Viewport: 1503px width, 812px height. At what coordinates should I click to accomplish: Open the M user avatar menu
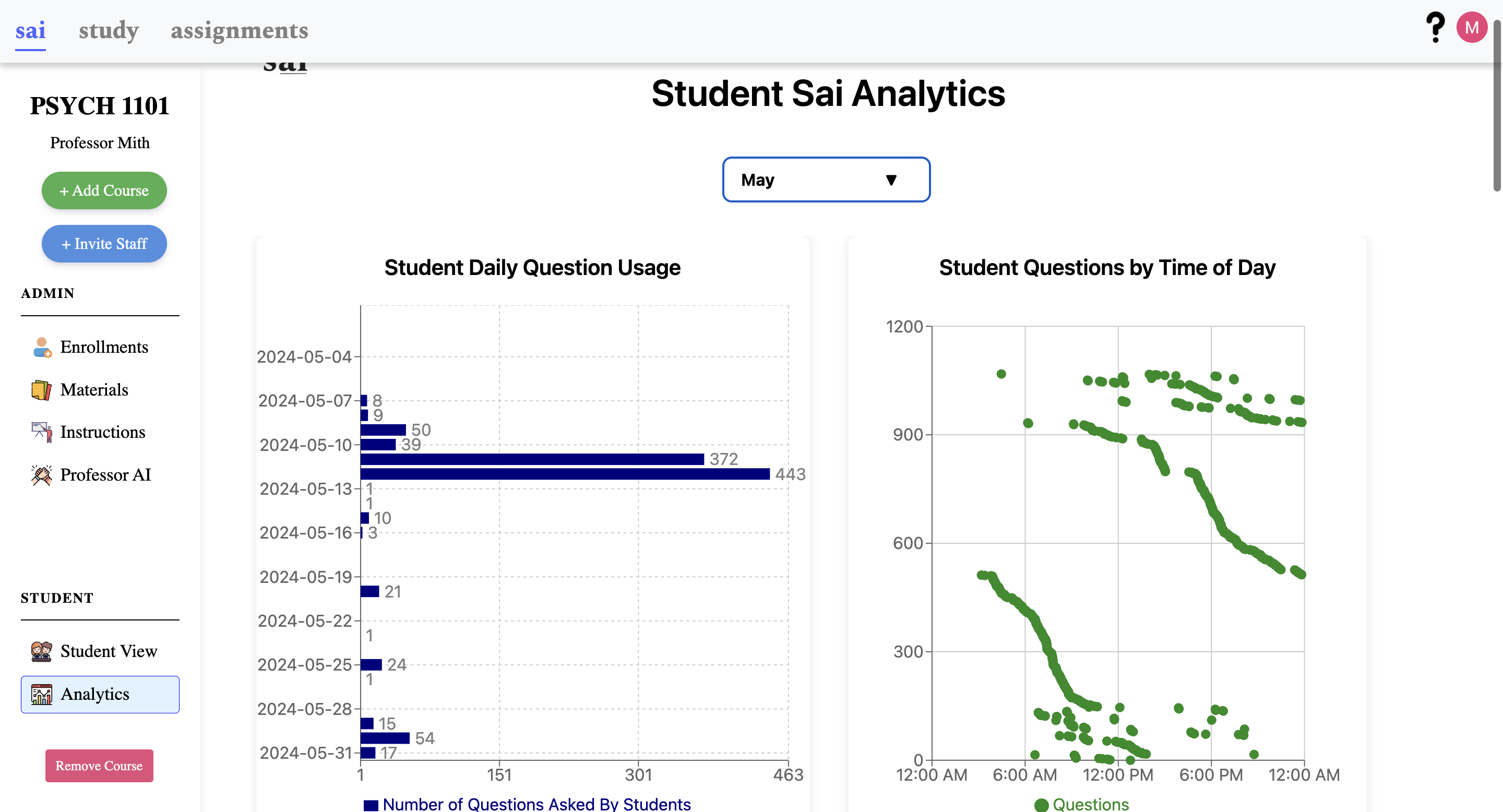(1471, 28)
